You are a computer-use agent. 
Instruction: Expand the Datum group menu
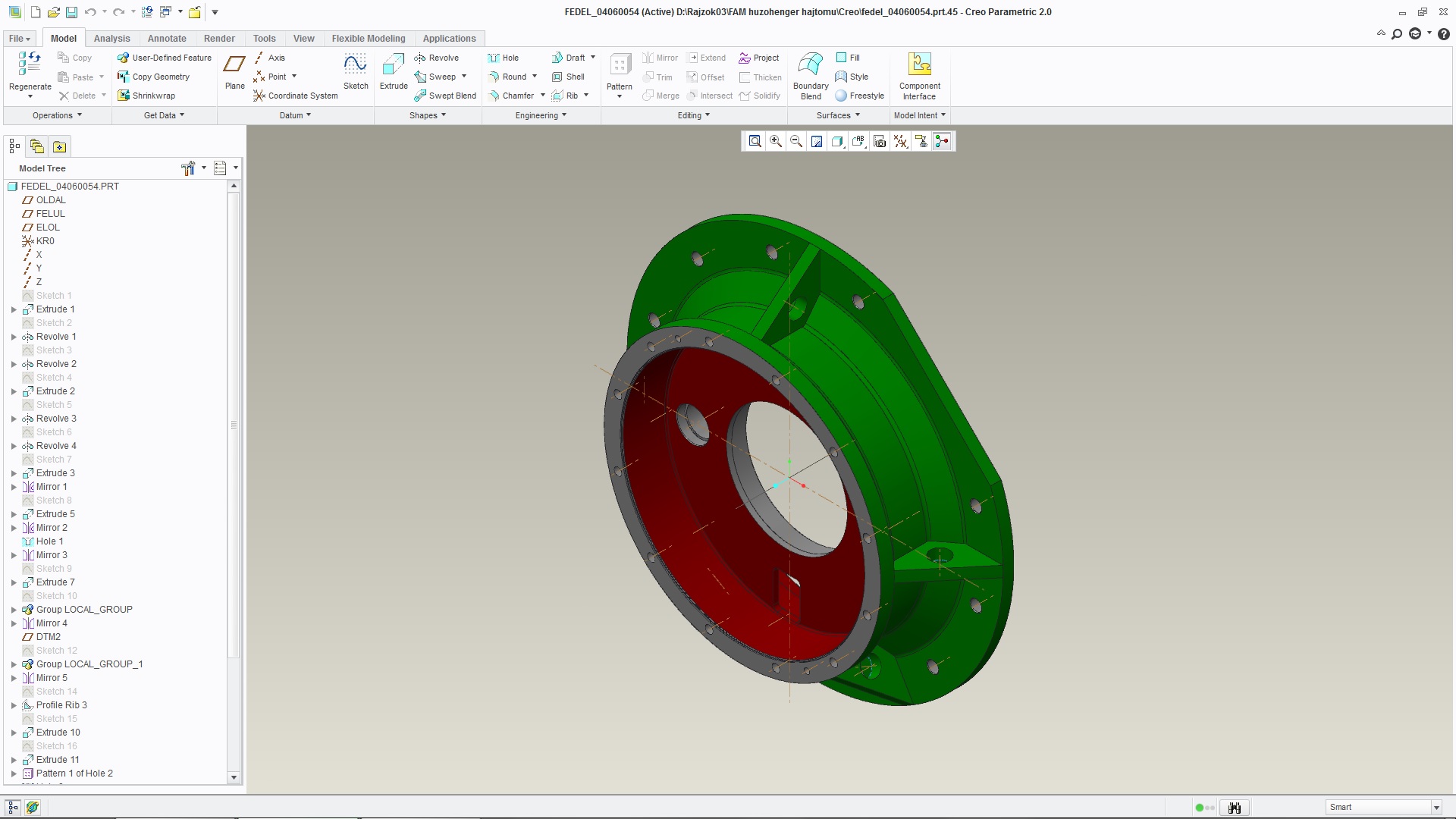295,115
